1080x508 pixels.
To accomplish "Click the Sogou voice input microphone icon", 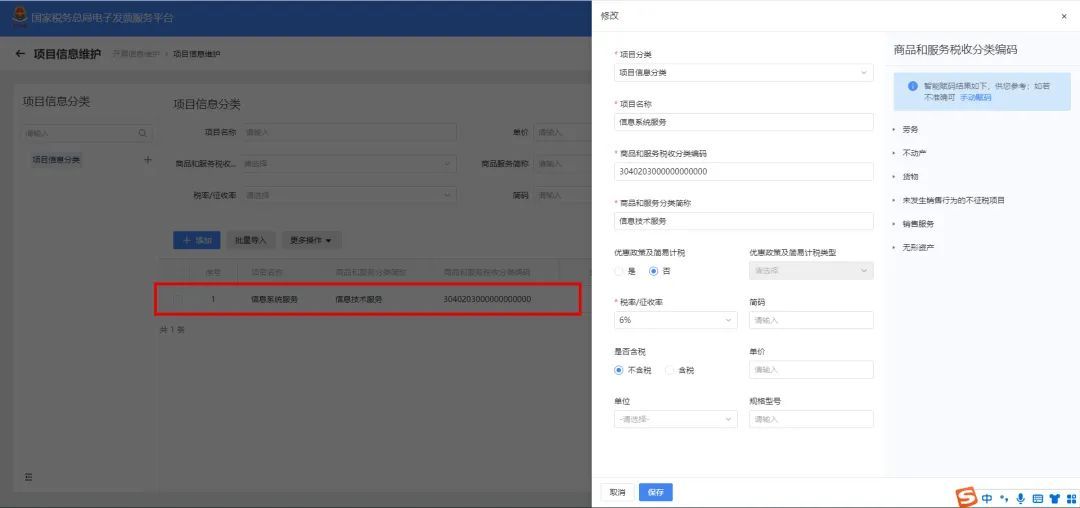I will [1021, 498].
